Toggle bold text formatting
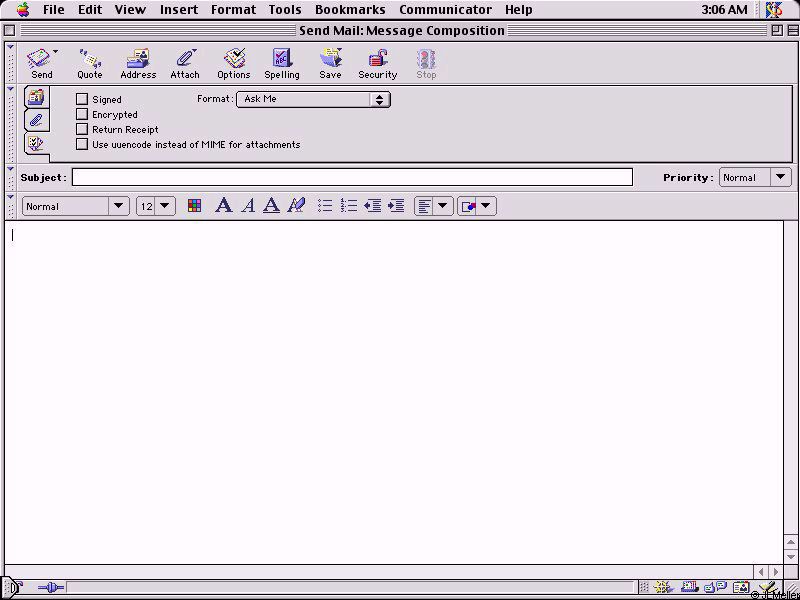The image size is (800, 600). pyautogui.click(x=223, y=206)
